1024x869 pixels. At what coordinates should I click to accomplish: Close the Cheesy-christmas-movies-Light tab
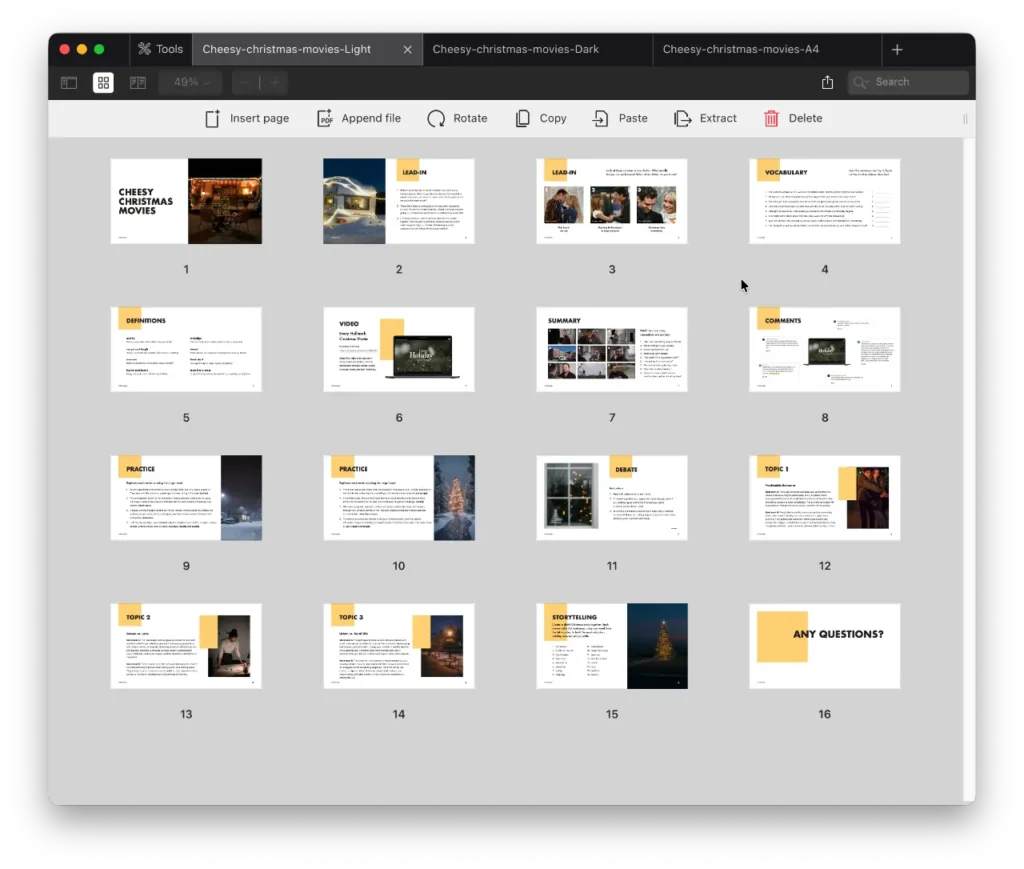coord(407,50)
